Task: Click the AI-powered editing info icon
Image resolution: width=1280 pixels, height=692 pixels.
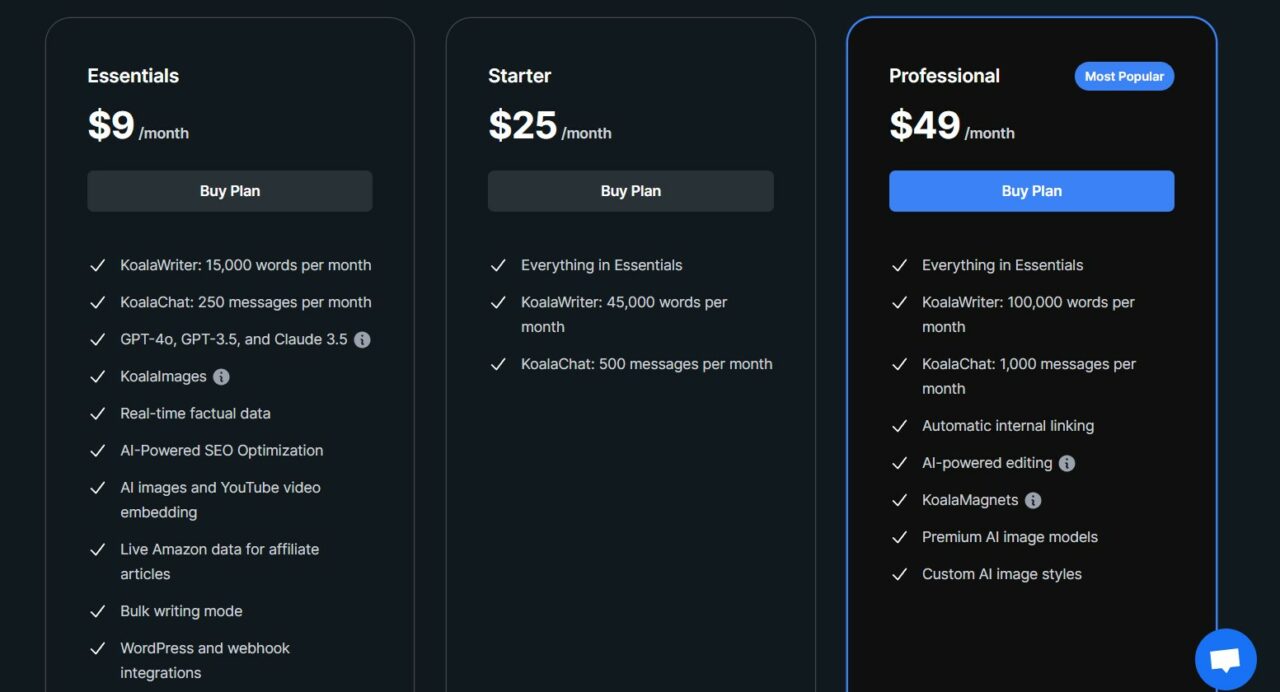Action: [1066, 463]
